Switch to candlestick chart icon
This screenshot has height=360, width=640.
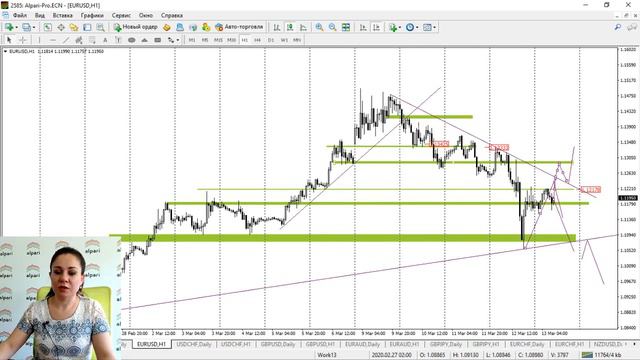click(290, 27)
